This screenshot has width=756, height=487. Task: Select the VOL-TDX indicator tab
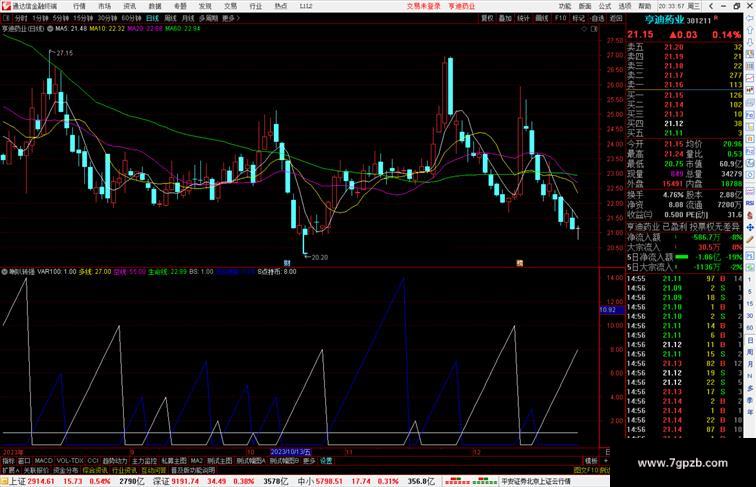(x=70, y=461)
